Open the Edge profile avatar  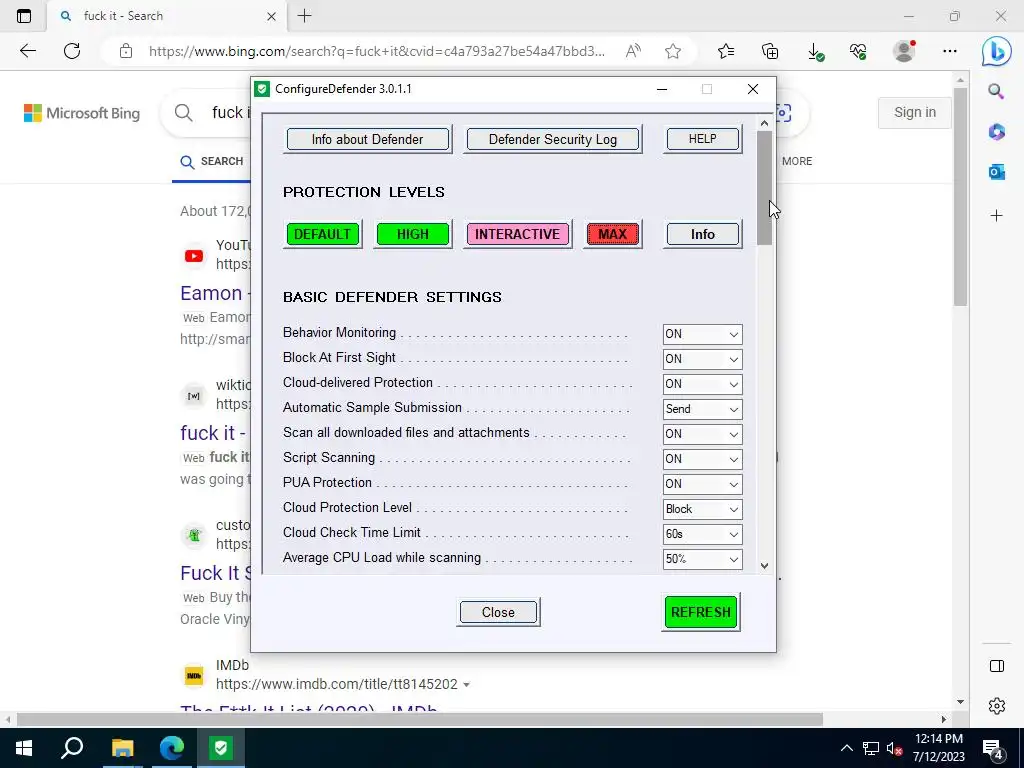coord(904,51)
